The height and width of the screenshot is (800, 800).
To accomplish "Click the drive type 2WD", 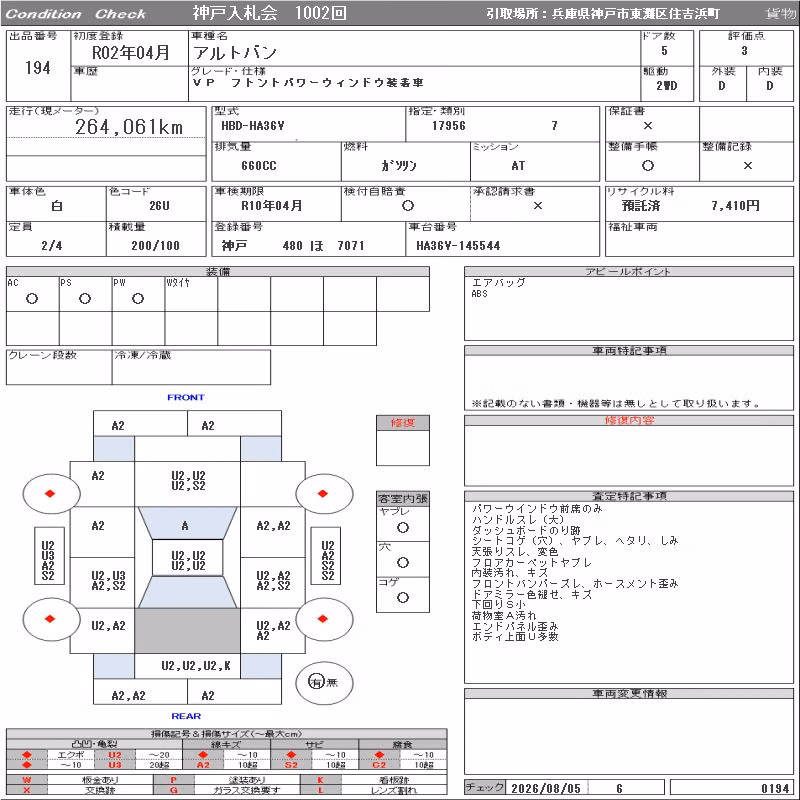I will coord(666,85).
